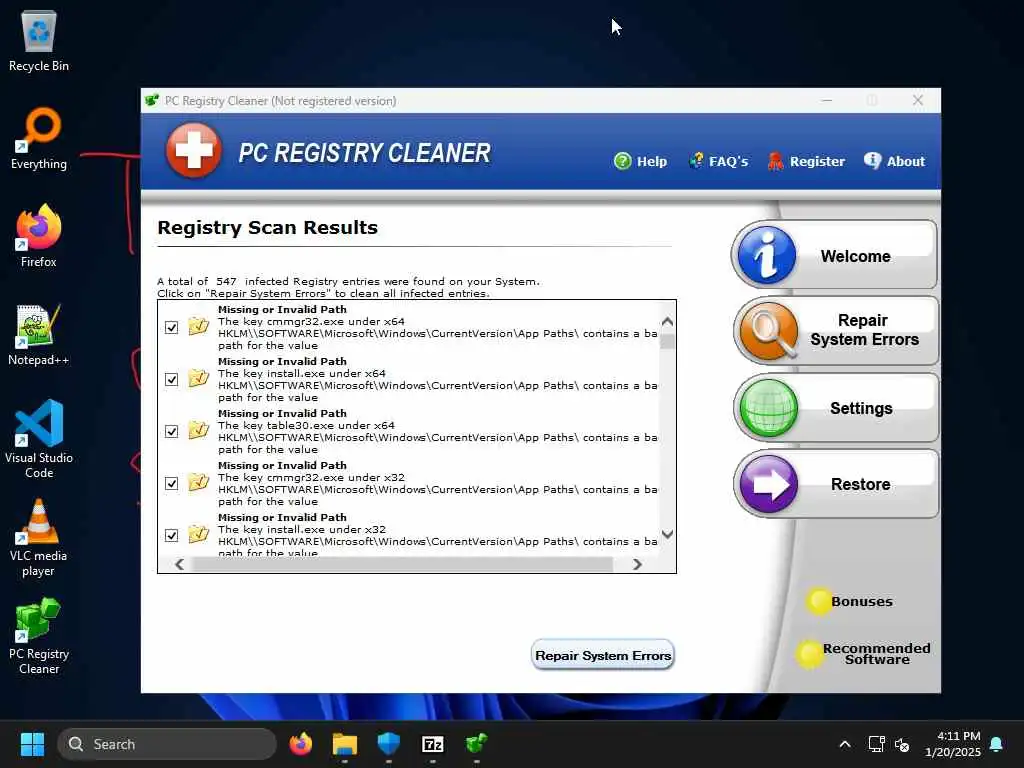Click the horizontal scrollbar track in results
This screenshot has width=1024, height=768.
coord(403,564)
